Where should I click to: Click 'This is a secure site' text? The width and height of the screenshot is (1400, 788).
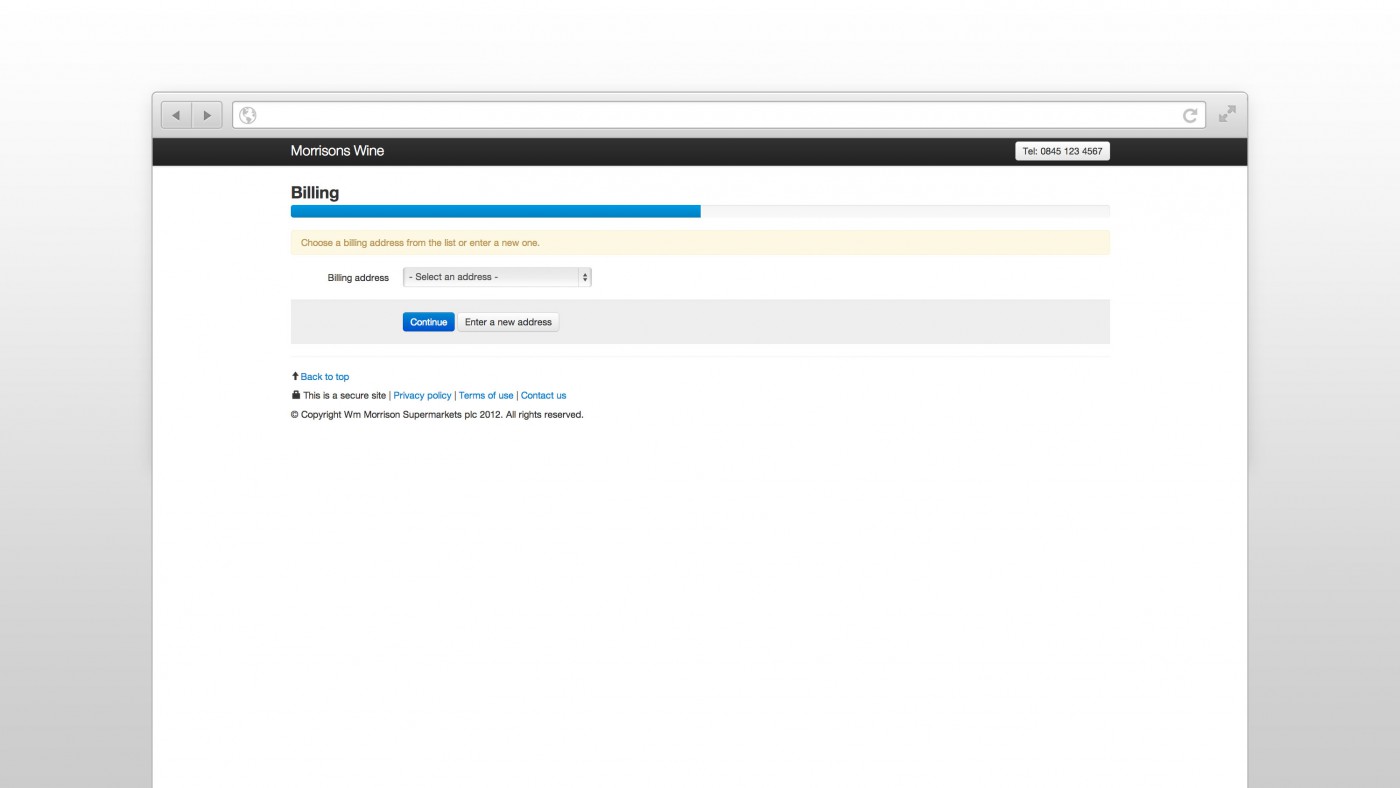coord(344,395)
